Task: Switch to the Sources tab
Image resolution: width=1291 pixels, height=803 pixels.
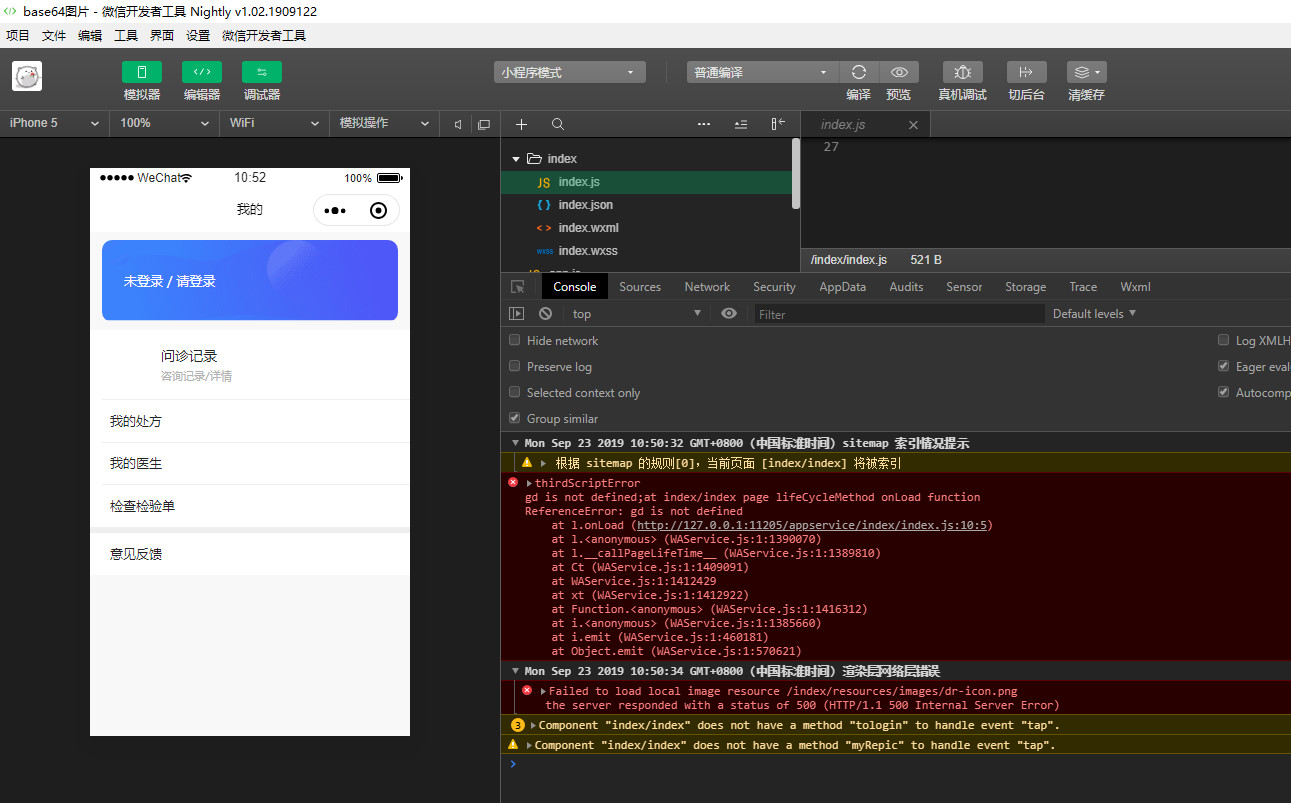Action: click(640, 287)
